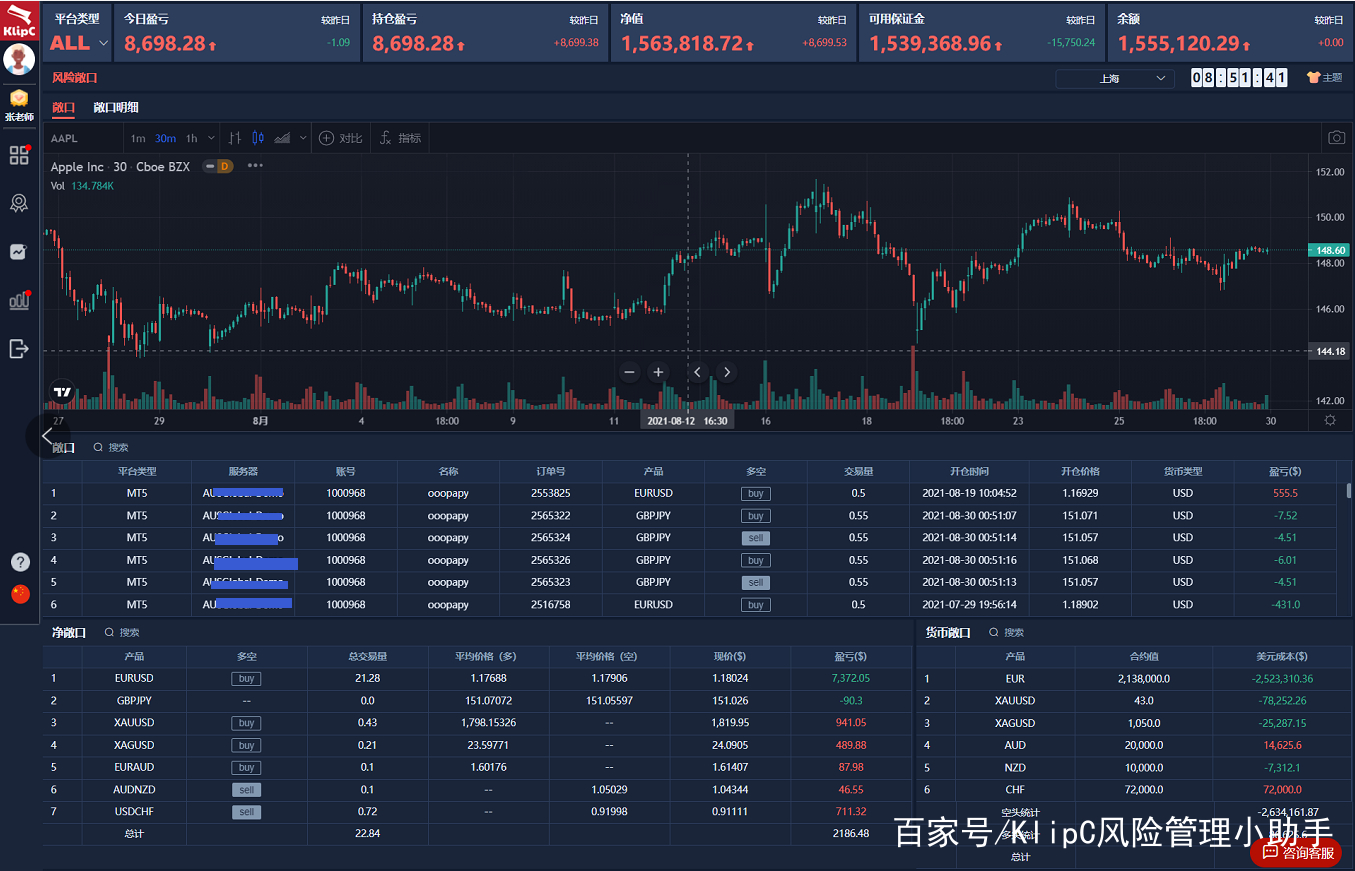Click the 张老师 badge icon
The height and width of the screenshot is (871, 1355).
(x=19, y=98)
